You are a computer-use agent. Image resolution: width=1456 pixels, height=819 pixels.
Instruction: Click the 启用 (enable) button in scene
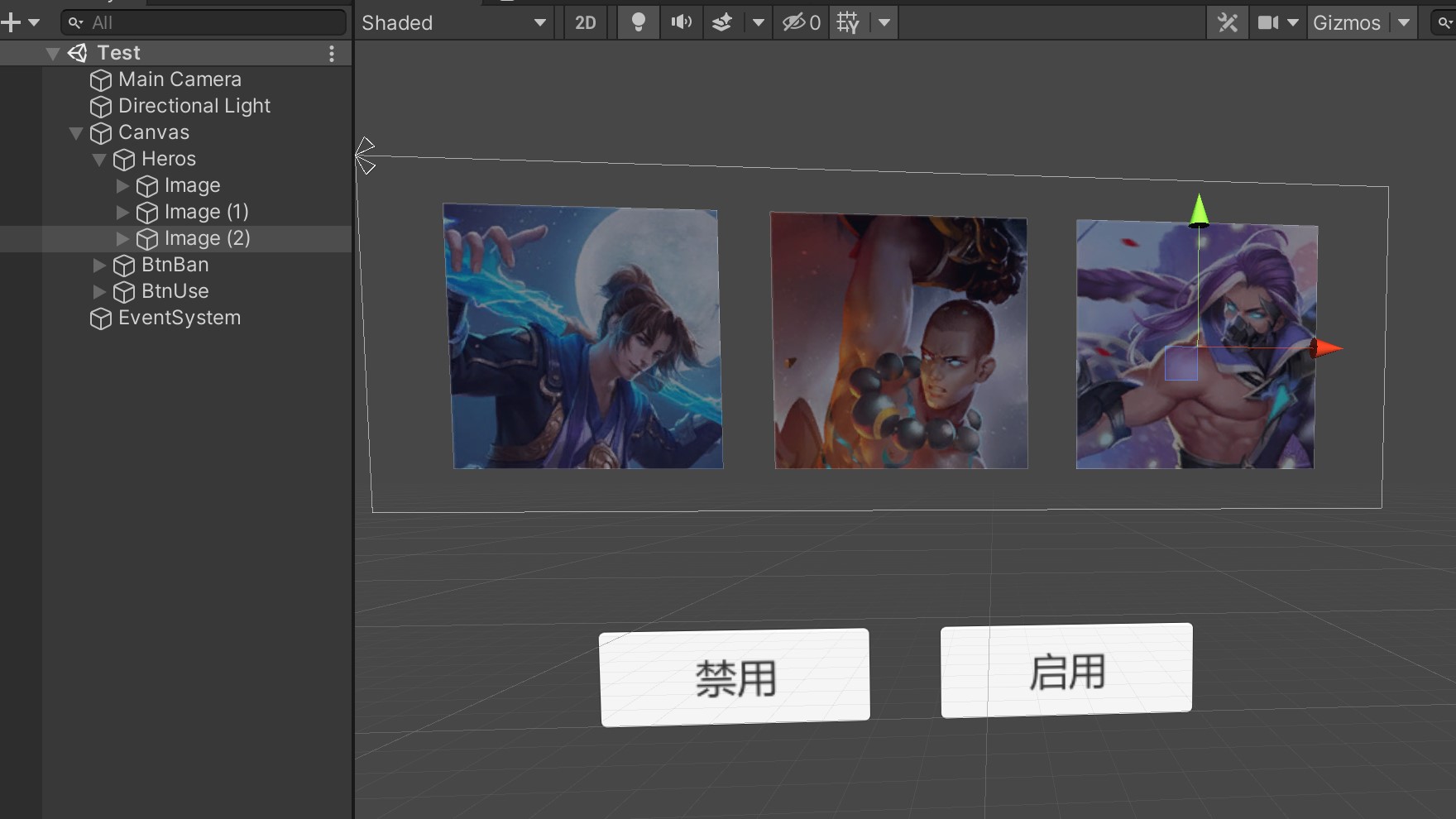[x=1066, y=670]
